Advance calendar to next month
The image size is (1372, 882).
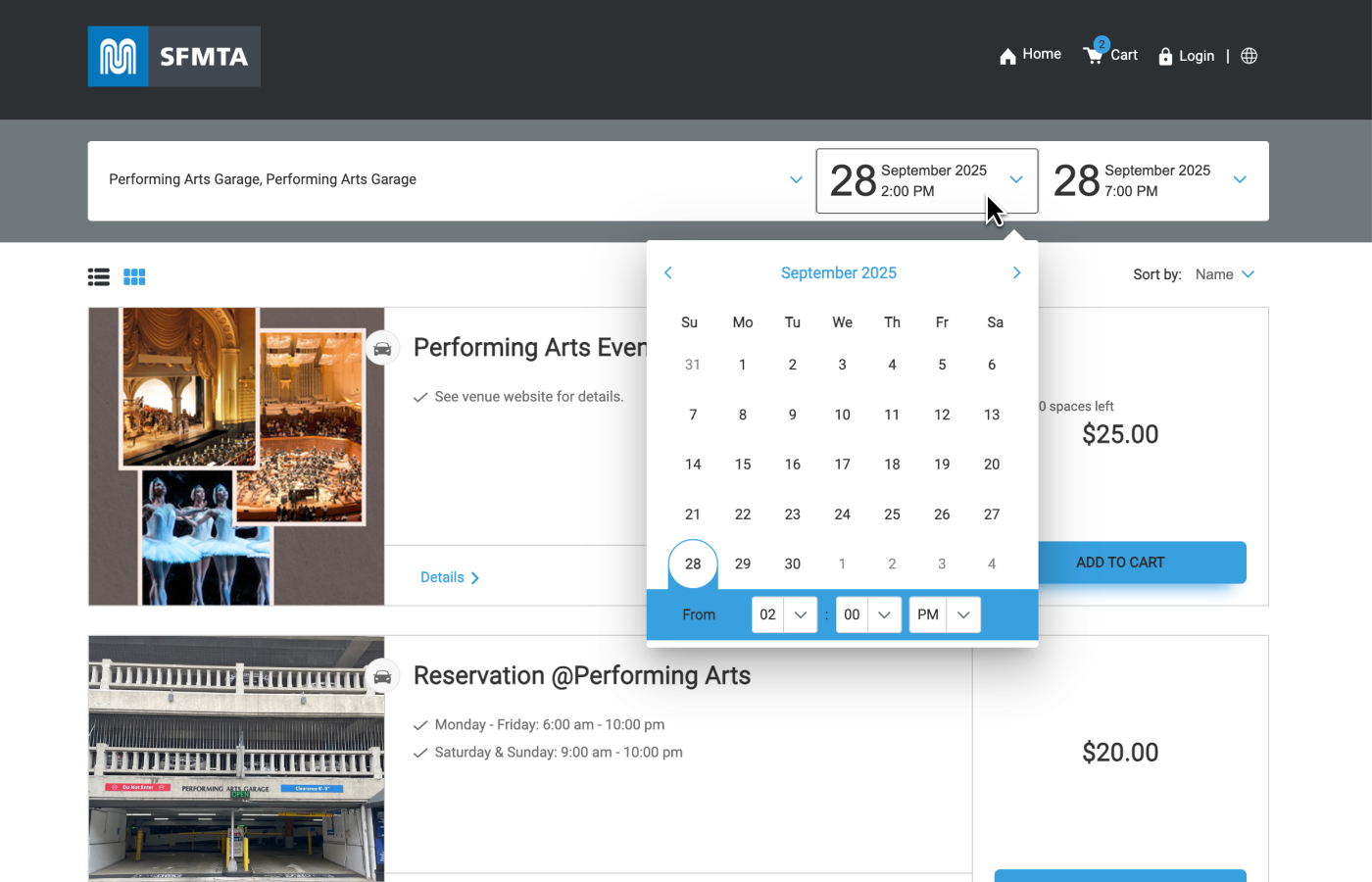[x=1016, y=272]
